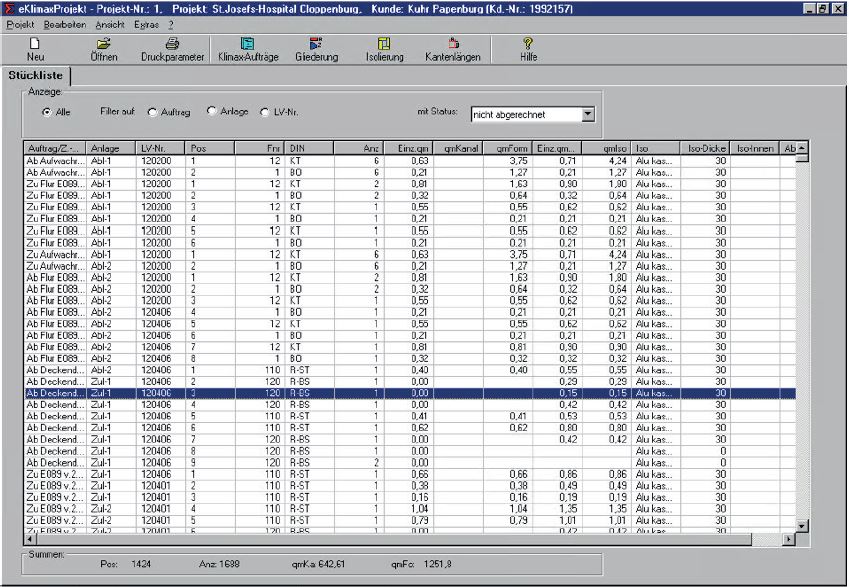The width and height of the screenshot is (849, 587).
Task: Click the Neu toolbar icon
Action: 35,44
